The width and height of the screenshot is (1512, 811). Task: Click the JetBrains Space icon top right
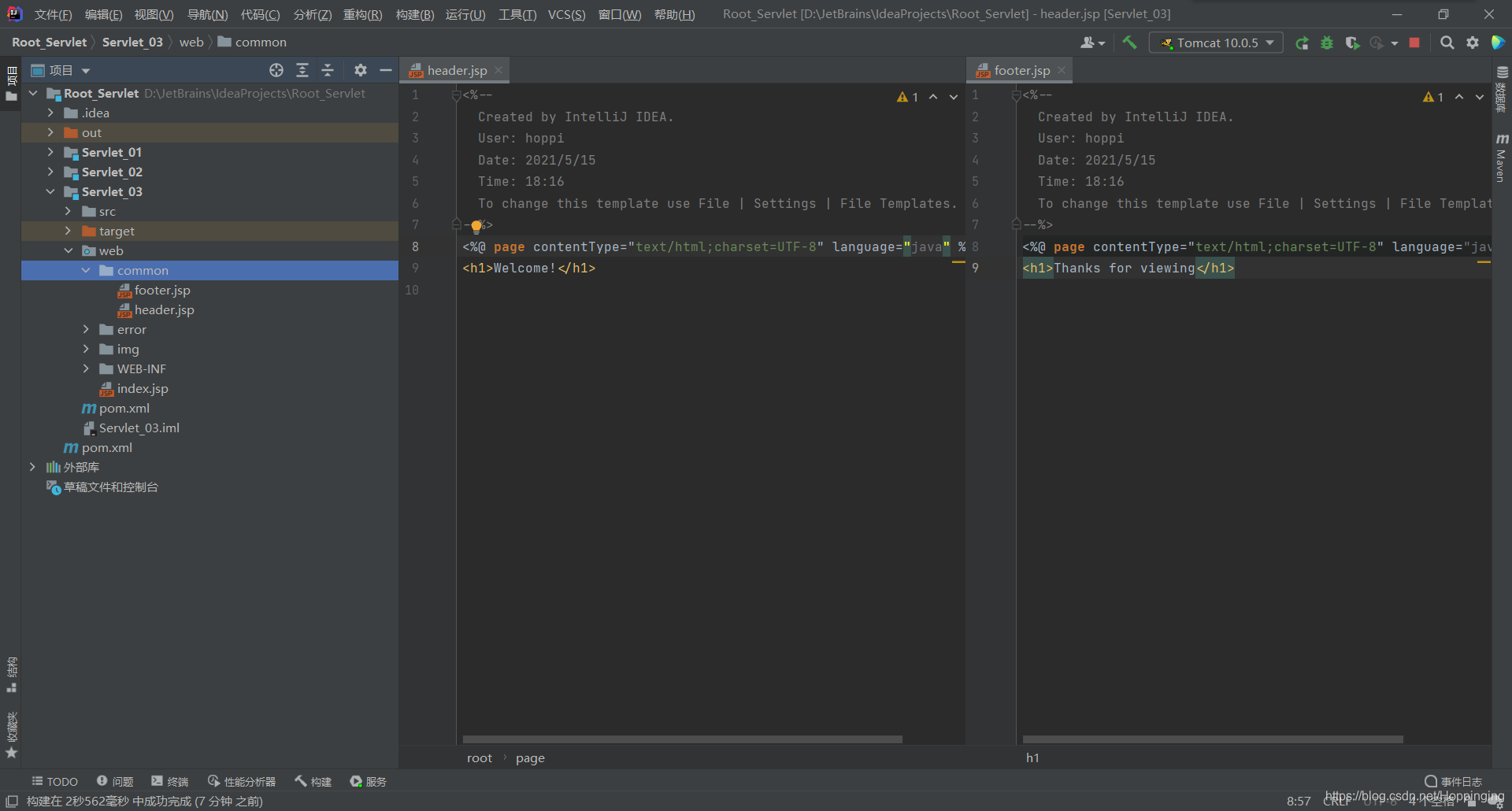coord(1498,43)
